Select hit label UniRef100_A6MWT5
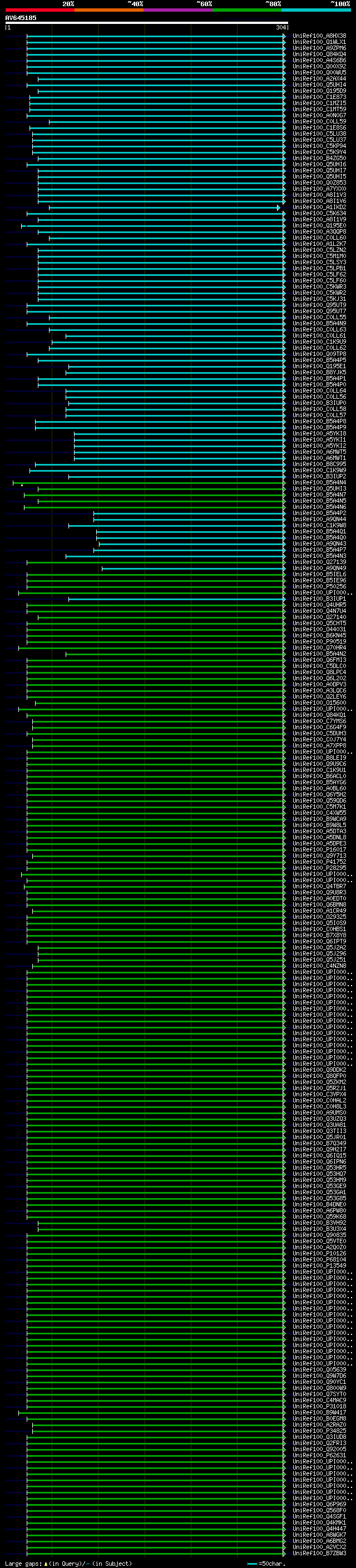Viewport: 356px width, 1568px height. click(x=319, y=452)
